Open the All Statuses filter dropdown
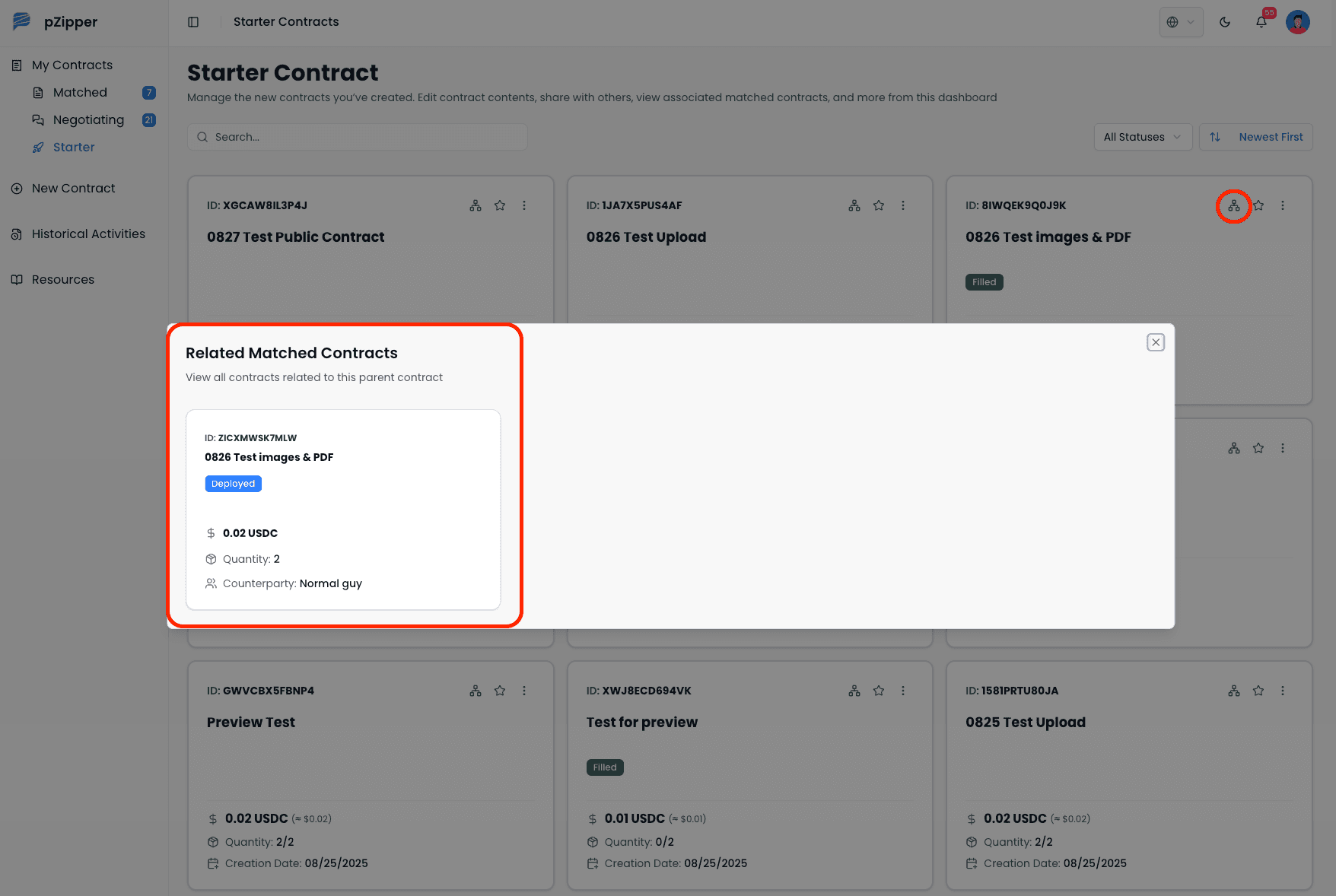1336x896 pixels. tap(1143, 137)
